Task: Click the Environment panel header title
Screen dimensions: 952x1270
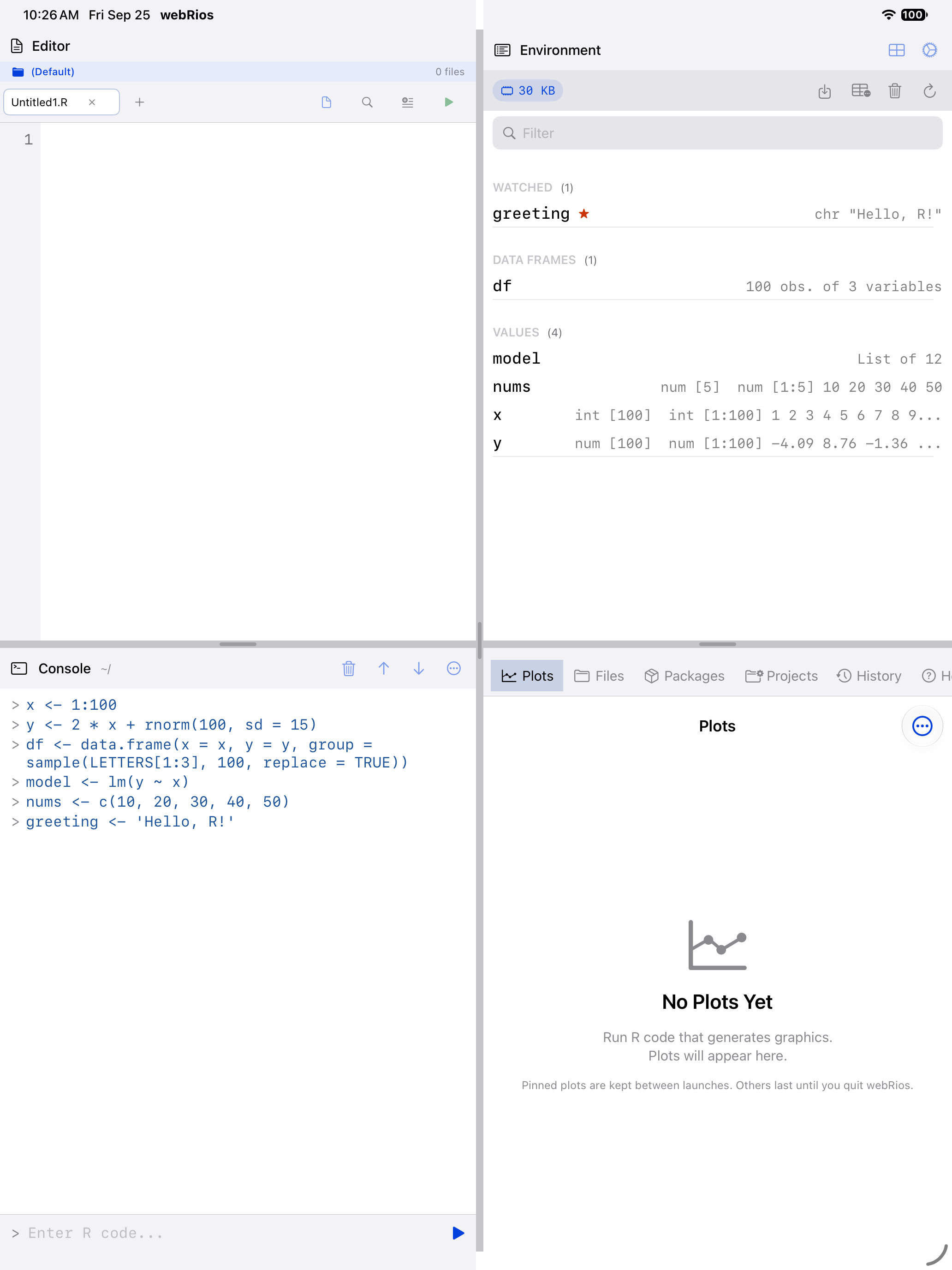Action: (560, 50)
